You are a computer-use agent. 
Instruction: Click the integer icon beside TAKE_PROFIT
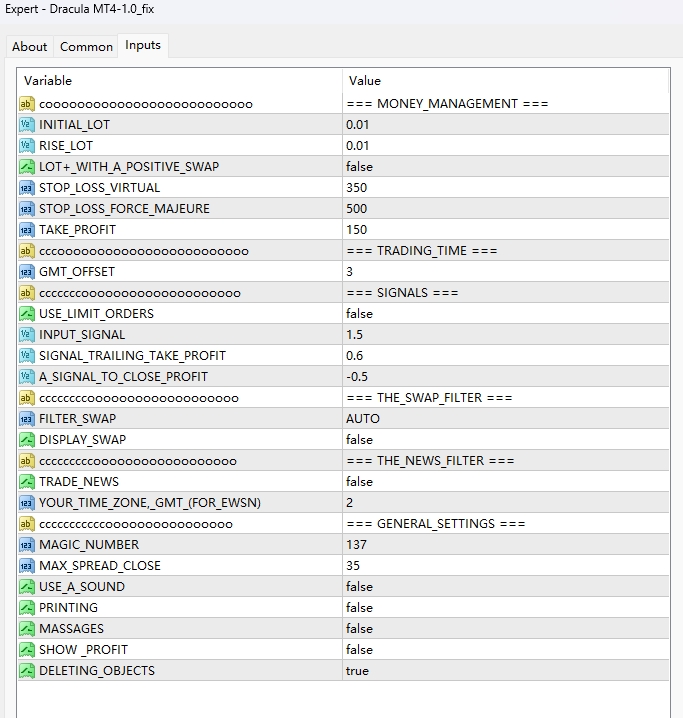[27, 230]
